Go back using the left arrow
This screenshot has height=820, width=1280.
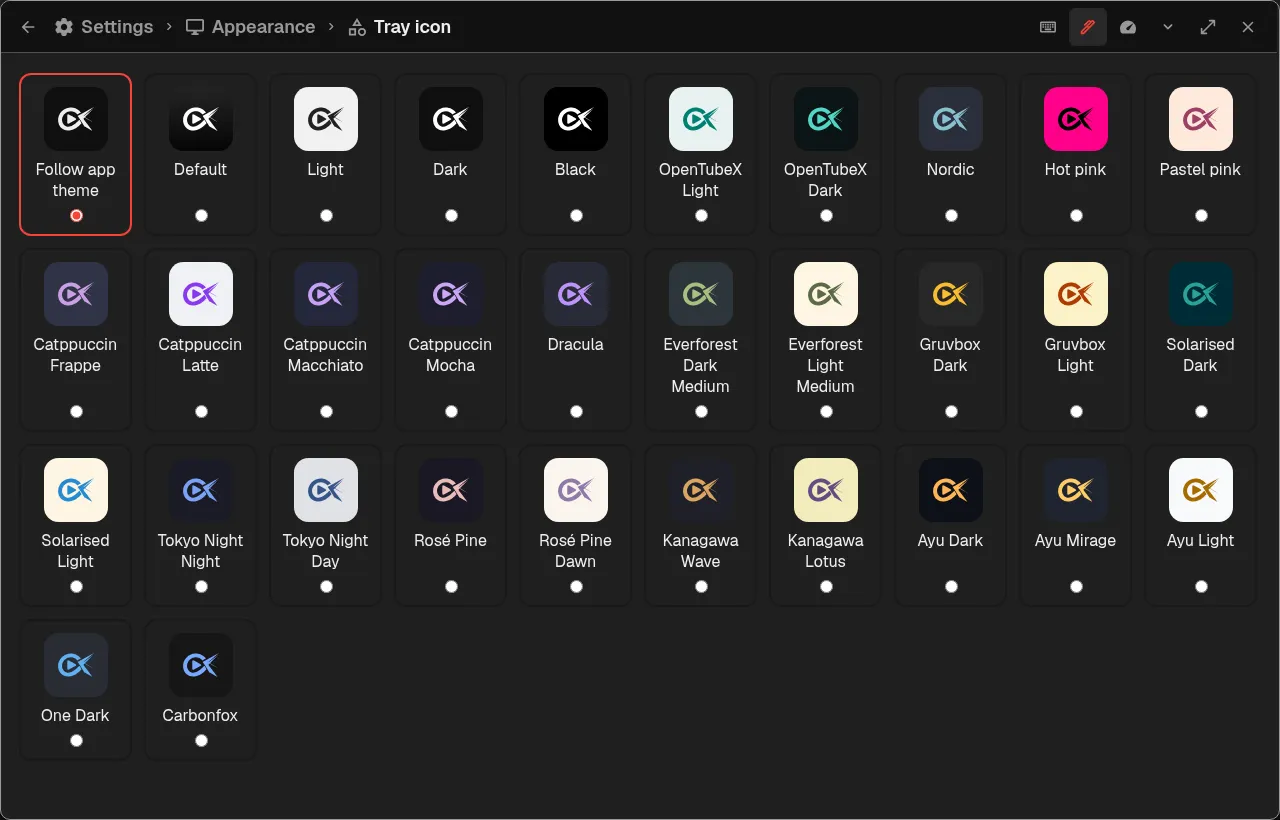coord(28,27)
